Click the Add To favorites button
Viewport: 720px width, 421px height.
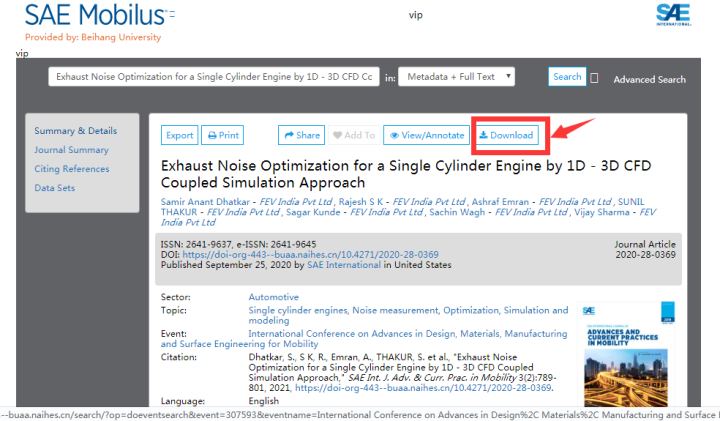354,135
